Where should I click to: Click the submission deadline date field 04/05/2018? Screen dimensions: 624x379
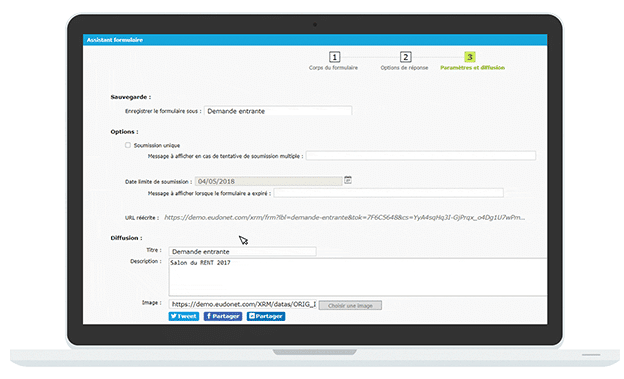(x=269, y=182)
